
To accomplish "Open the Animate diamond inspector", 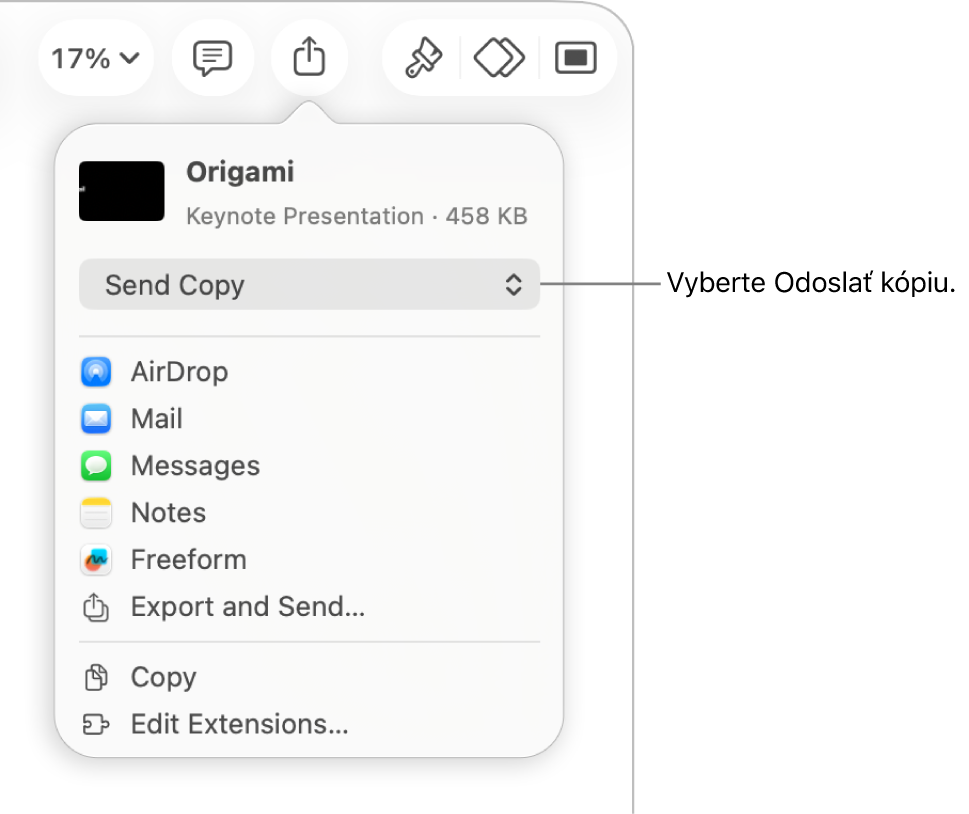I will point(499,57).
